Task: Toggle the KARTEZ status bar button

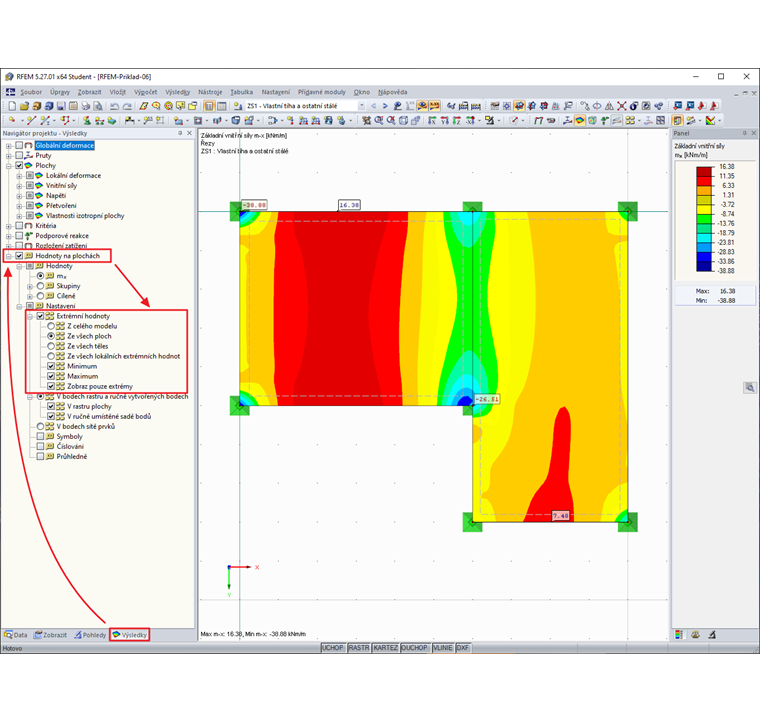Action: point(385,648)
